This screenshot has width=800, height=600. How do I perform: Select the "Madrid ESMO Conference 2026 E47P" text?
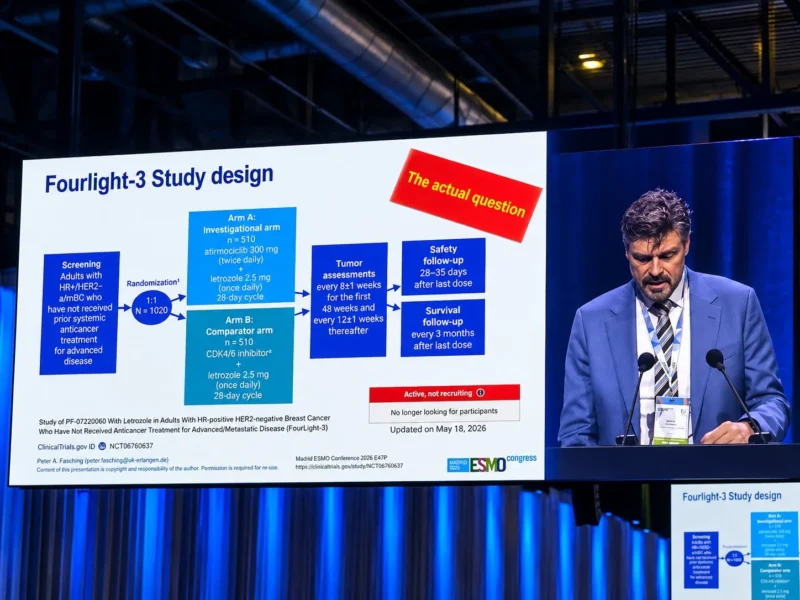point(341,459)
